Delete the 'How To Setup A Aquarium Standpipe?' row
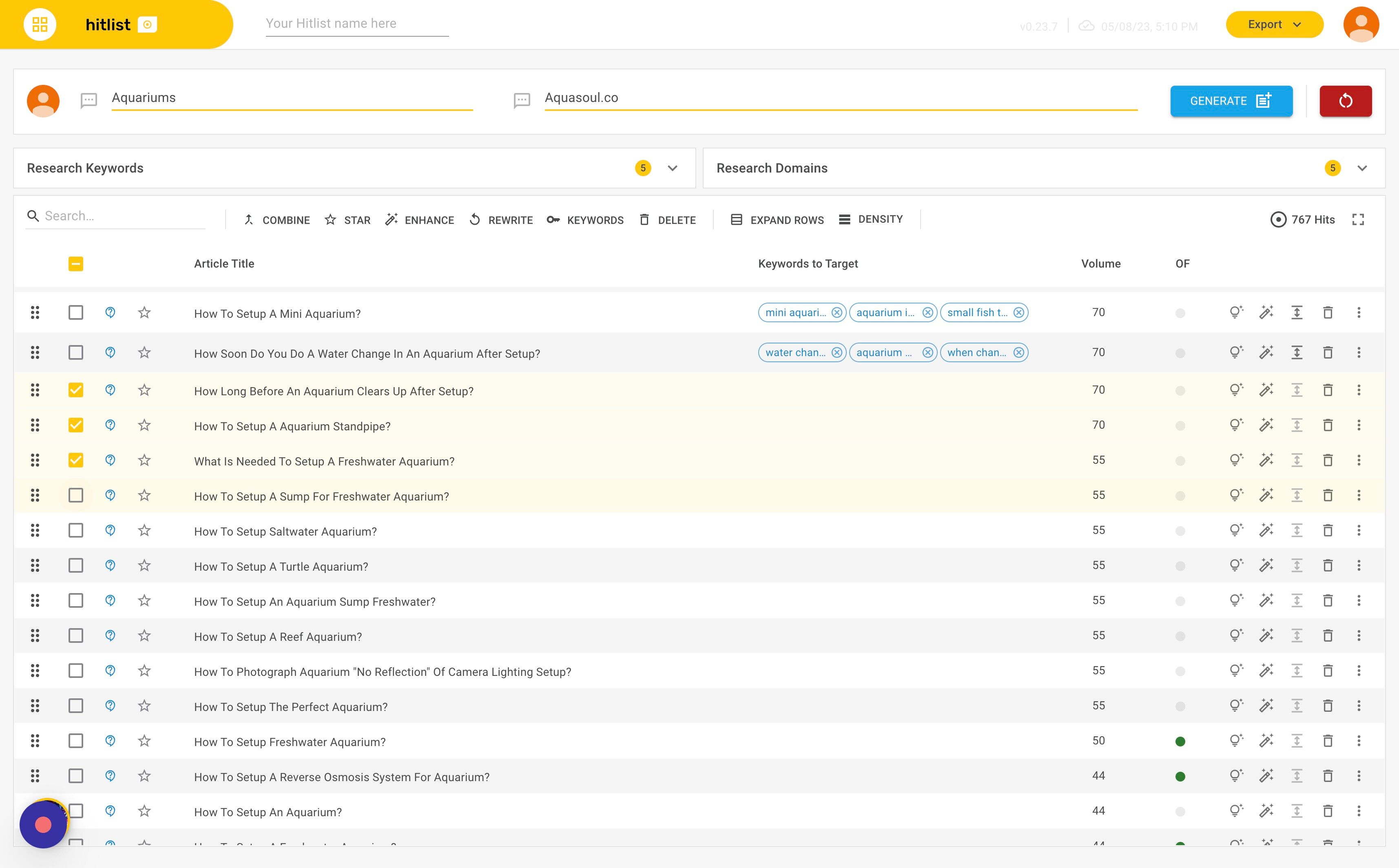1399x868 pixels. click(x=1327, y=425)
